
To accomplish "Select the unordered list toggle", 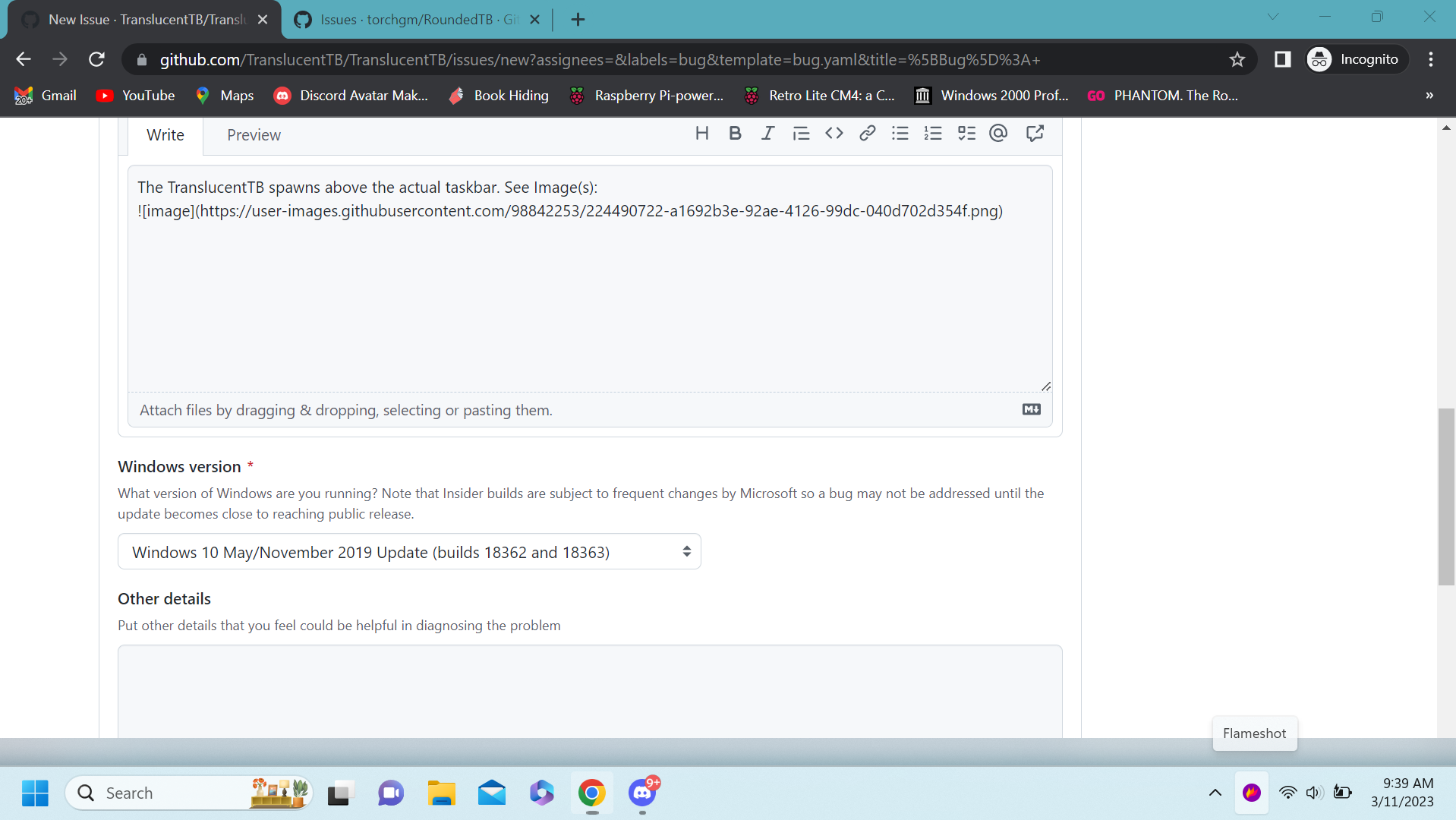I will (900, 133).
